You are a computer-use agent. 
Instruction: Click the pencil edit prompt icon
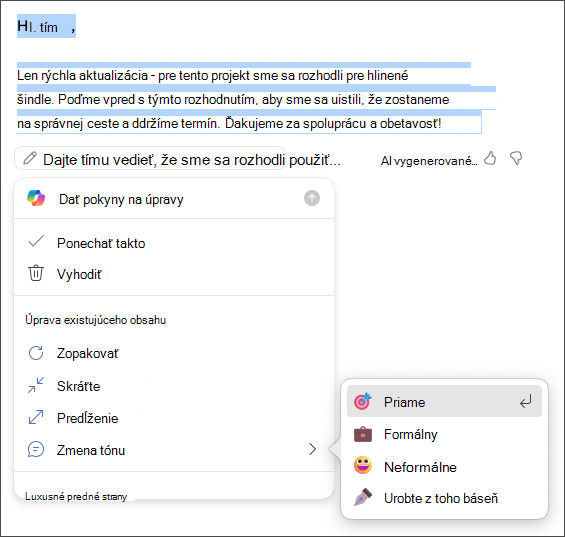pos(30,158)
